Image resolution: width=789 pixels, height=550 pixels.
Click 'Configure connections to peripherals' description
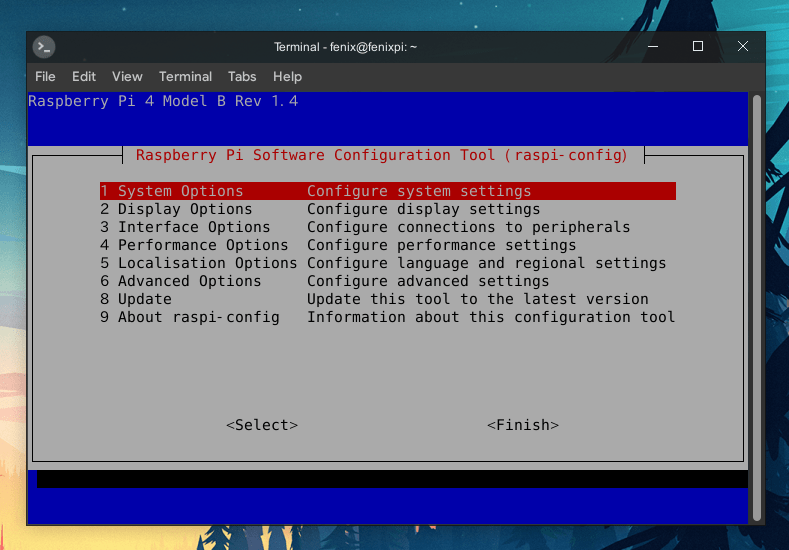468,227
